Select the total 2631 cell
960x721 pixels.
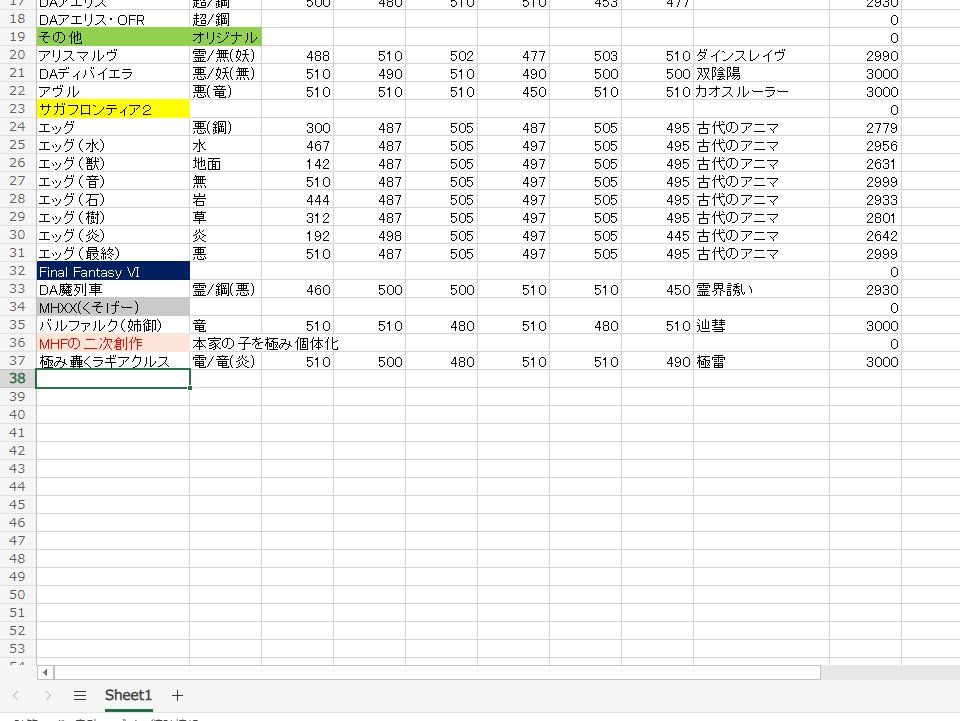coord(865,163)
